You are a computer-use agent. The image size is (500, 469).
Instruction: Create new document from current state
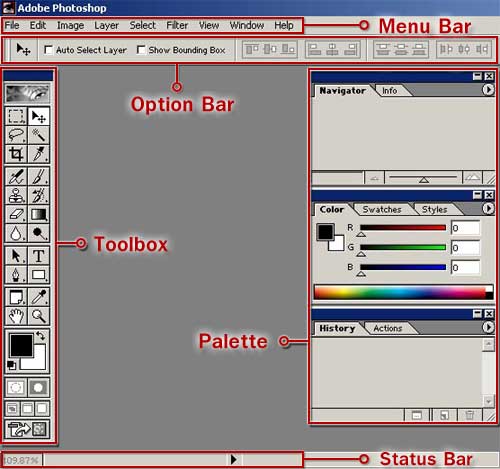[417, 415]
